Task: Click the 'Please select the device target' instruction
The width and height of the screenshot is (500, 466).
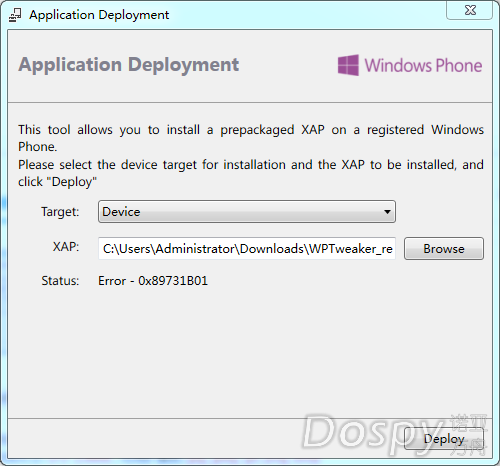Action: coord(251,173)
